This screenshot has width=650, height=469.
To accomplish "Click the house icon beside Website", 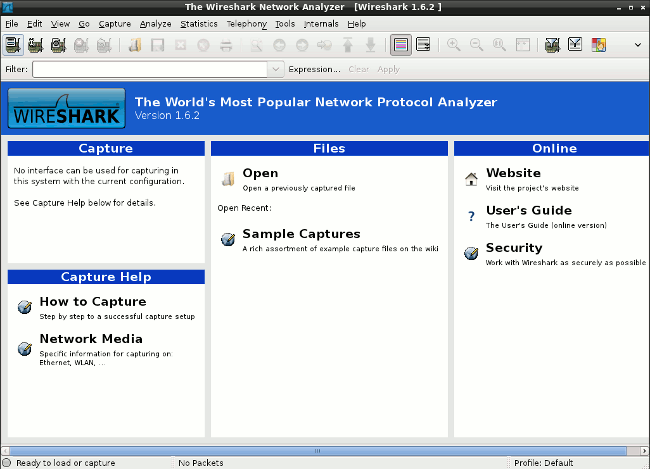I will 471,179.
